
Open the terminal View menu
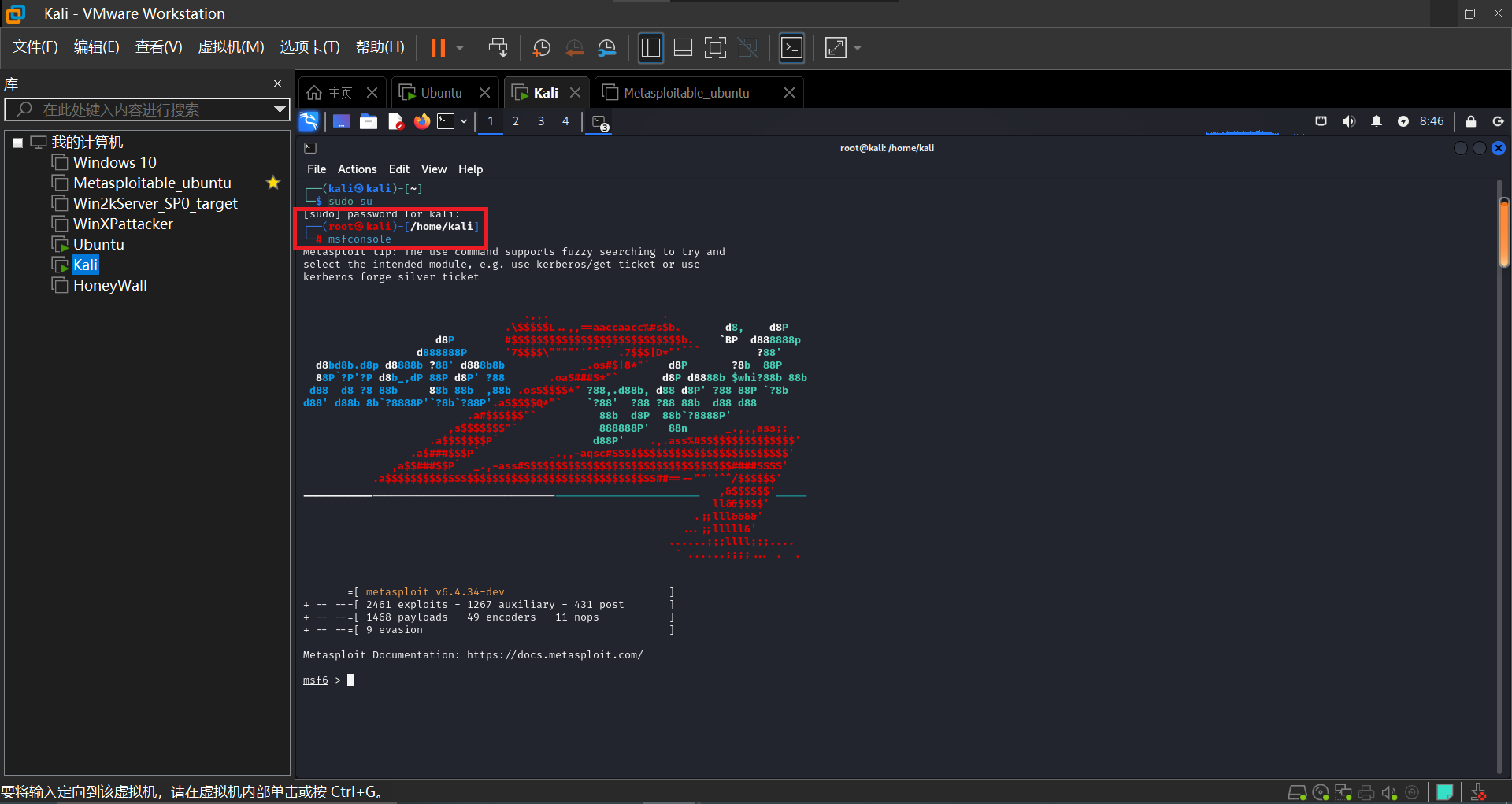click(434, 169)
